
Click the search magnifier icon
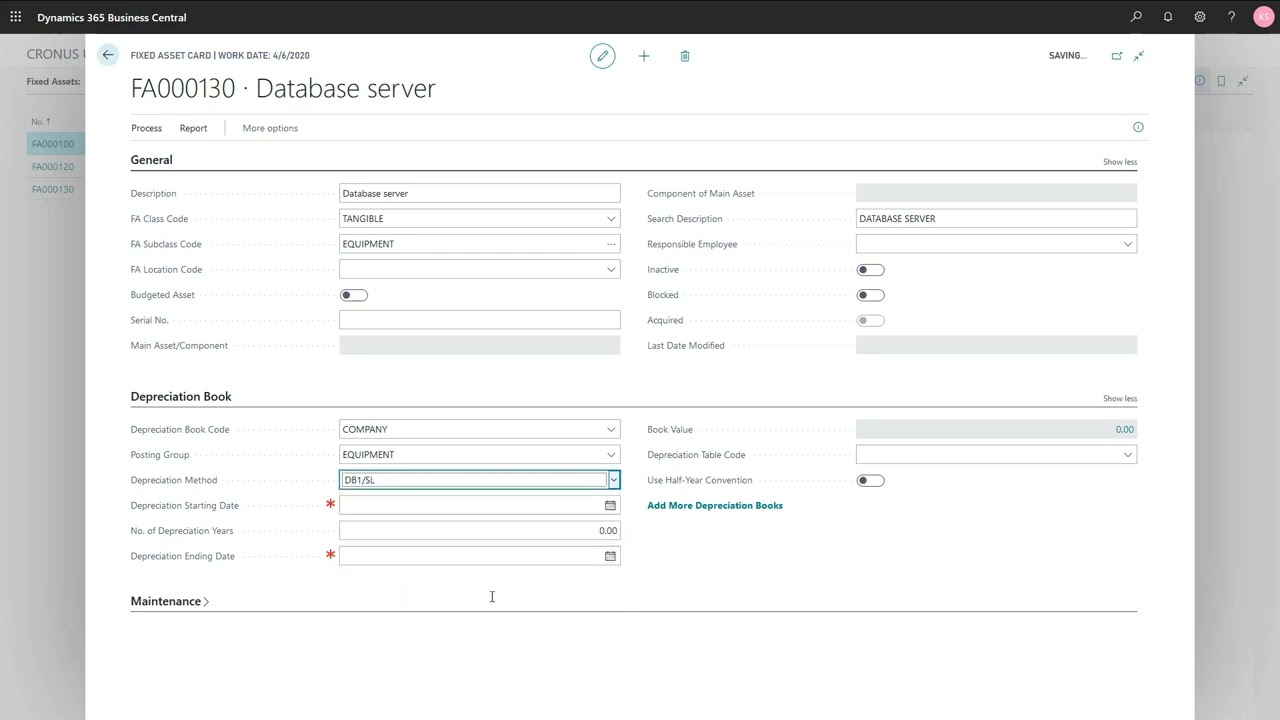pos(1136,17)
